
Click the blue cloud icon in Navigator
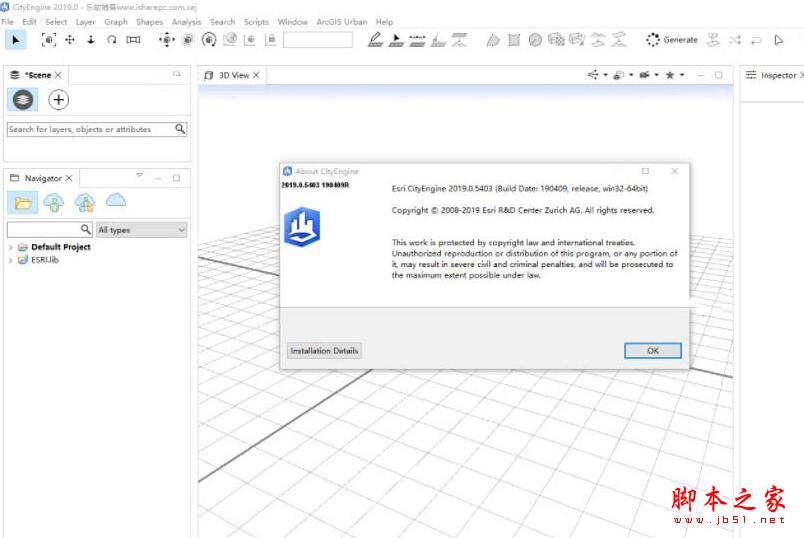pos(116,201)
